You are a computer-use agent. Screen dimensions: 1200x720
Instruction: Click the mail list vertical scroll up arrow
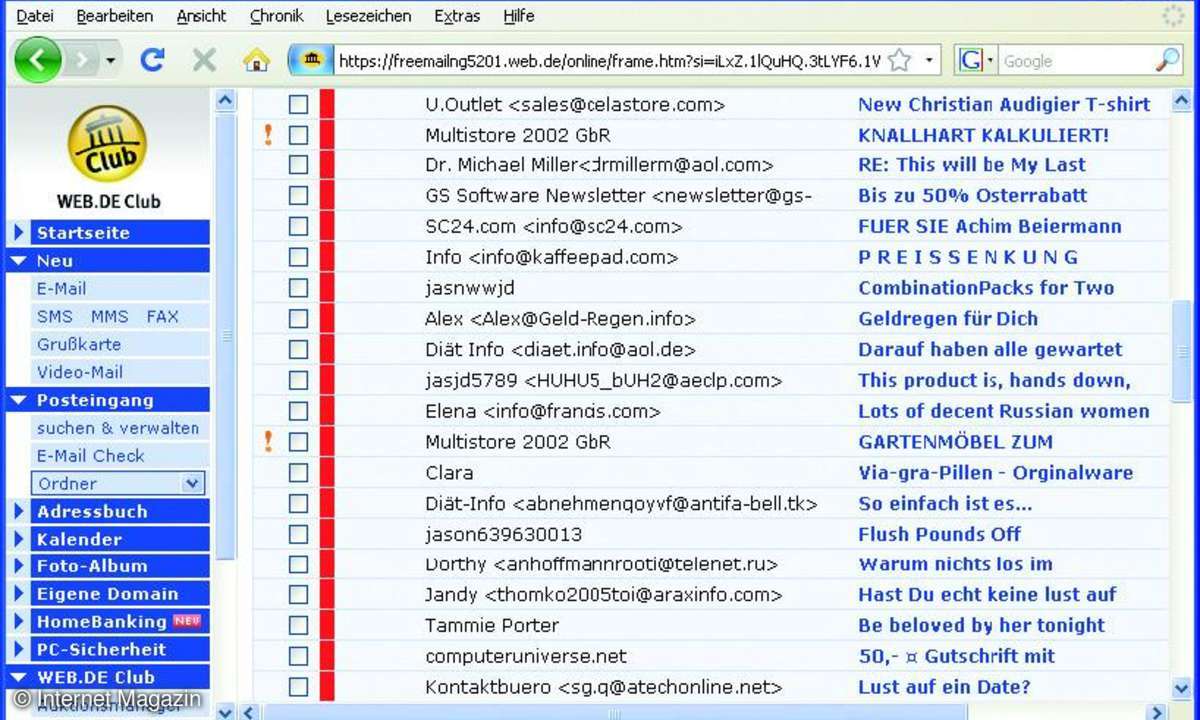tap(1181, 100)
